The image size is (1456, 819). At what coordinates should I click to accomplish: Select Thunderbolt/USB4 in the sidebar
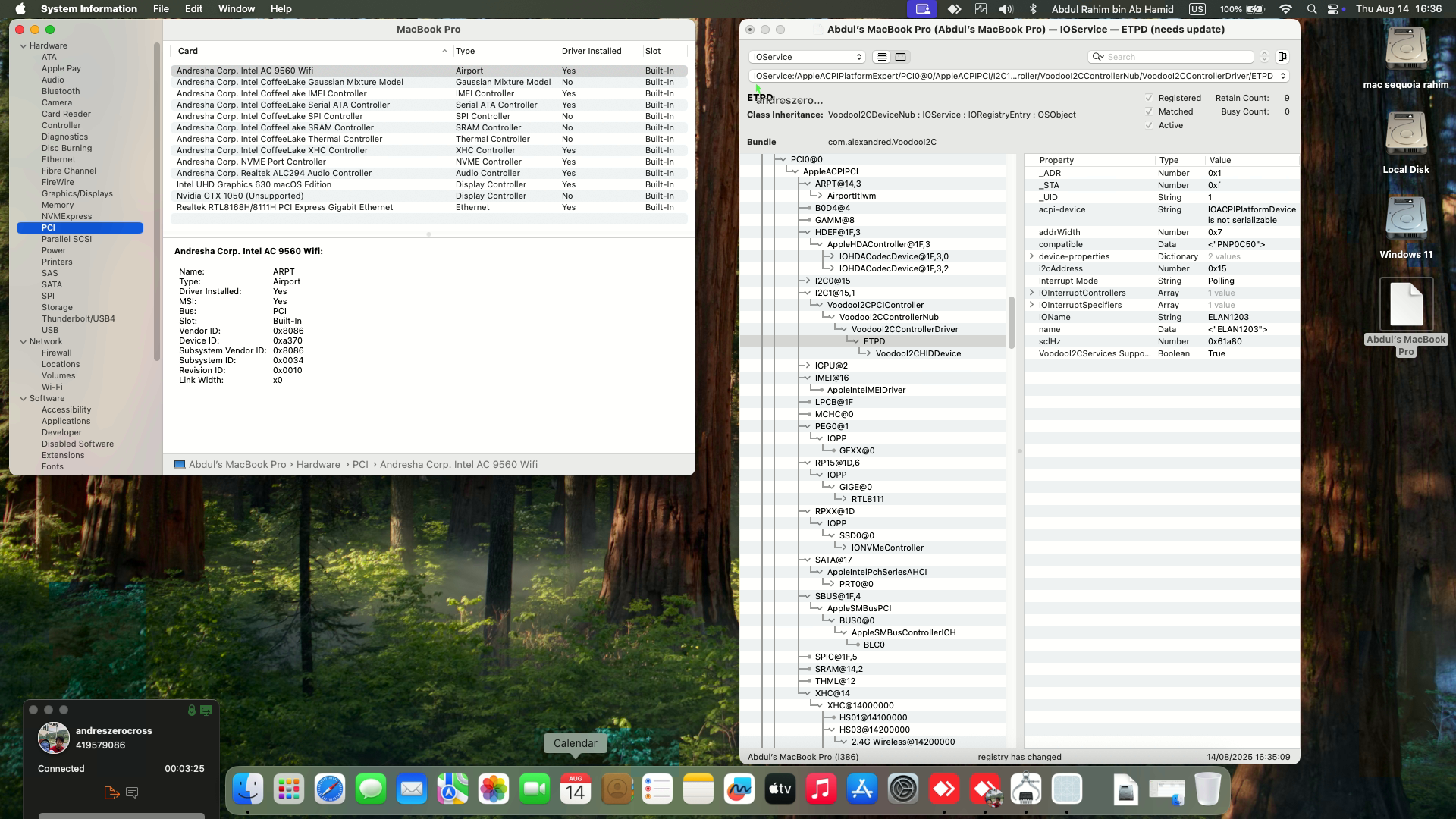pyautogui.click(x=78, y=318)
